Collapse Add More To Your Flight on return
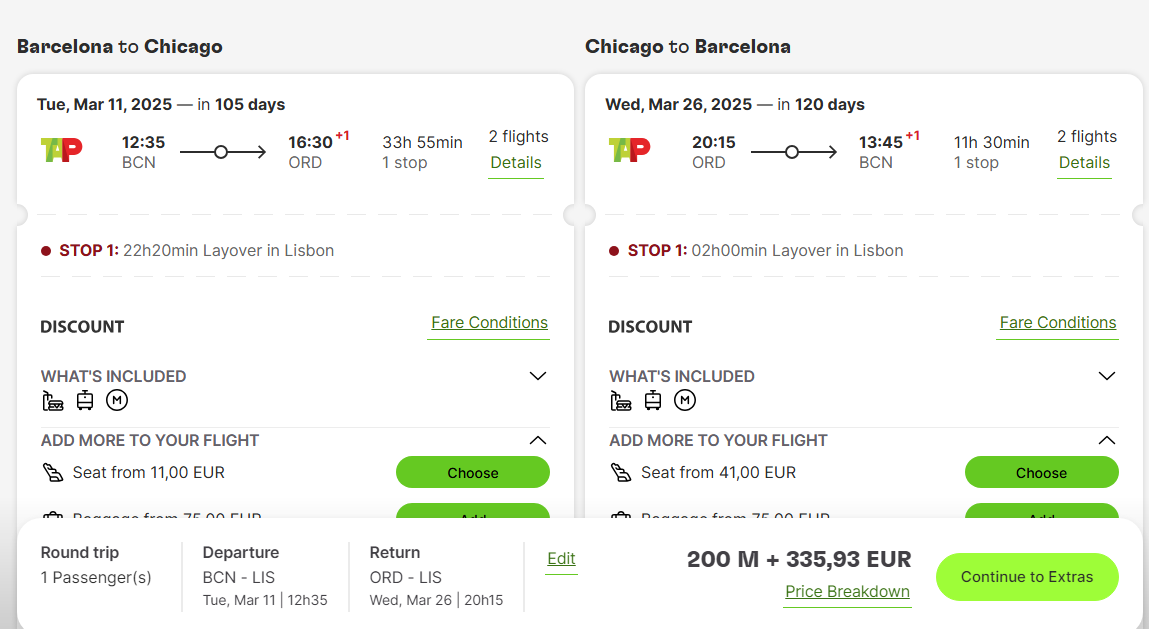This screenshot has height=629, width=1149. 1106,440
